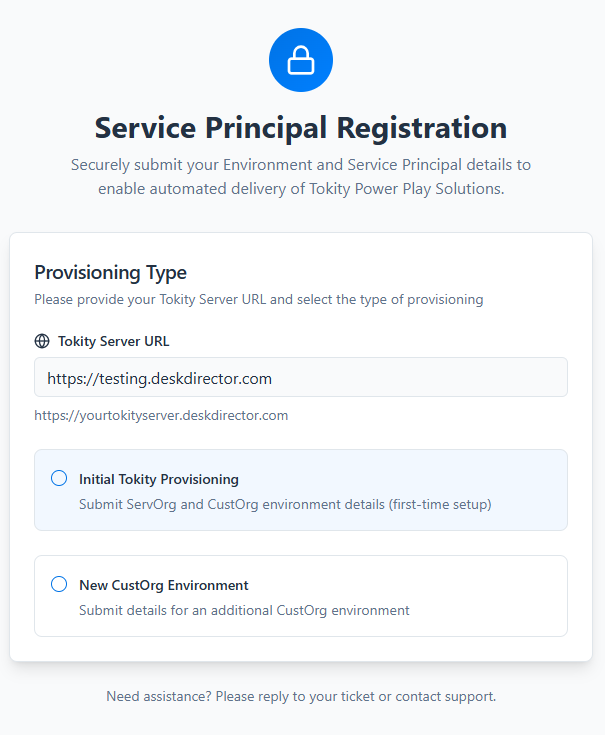
Task: Click the "Securely submit your Environment" subtitle line
Action: [301, 164]
